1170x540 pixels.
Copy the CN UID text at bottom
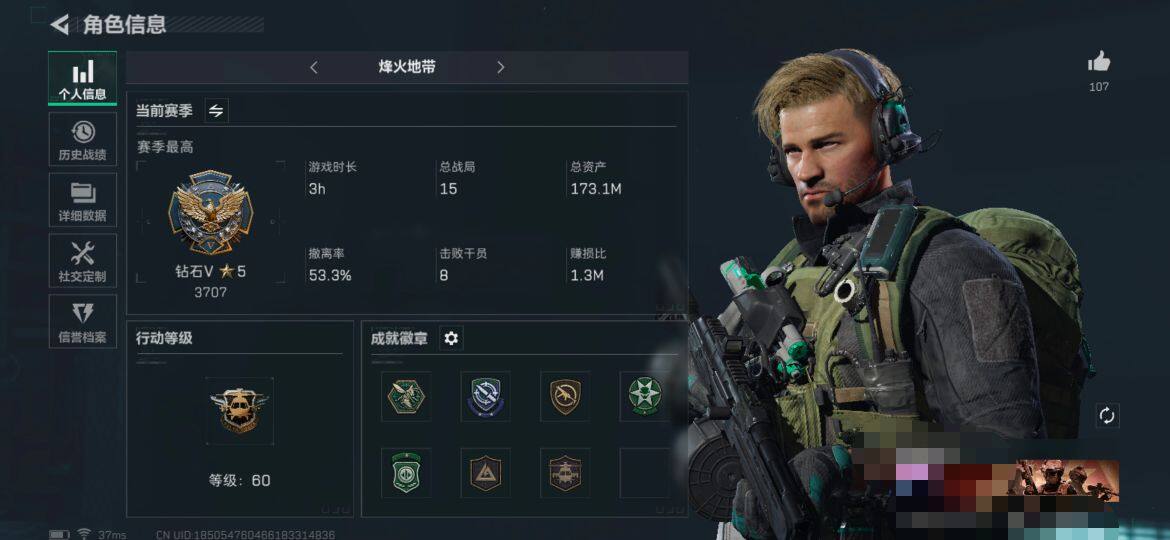coord(245,535)
